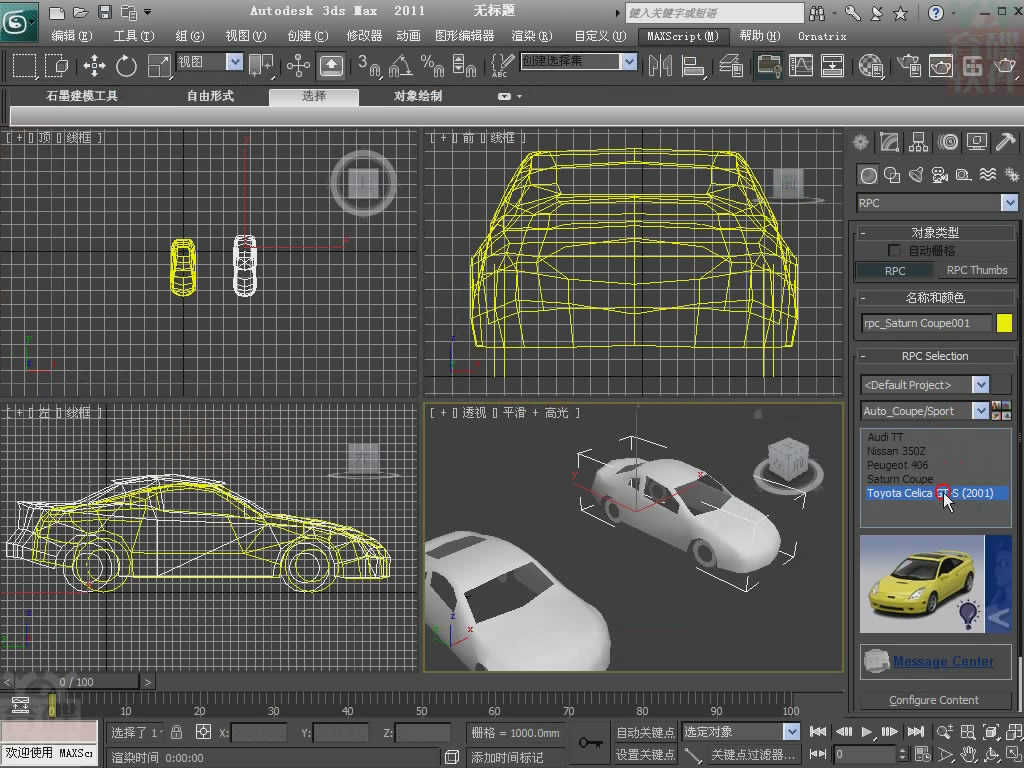Click the Render Production teapot icon
Screen dimensions: 1024x768
(x=1004, y=65)
